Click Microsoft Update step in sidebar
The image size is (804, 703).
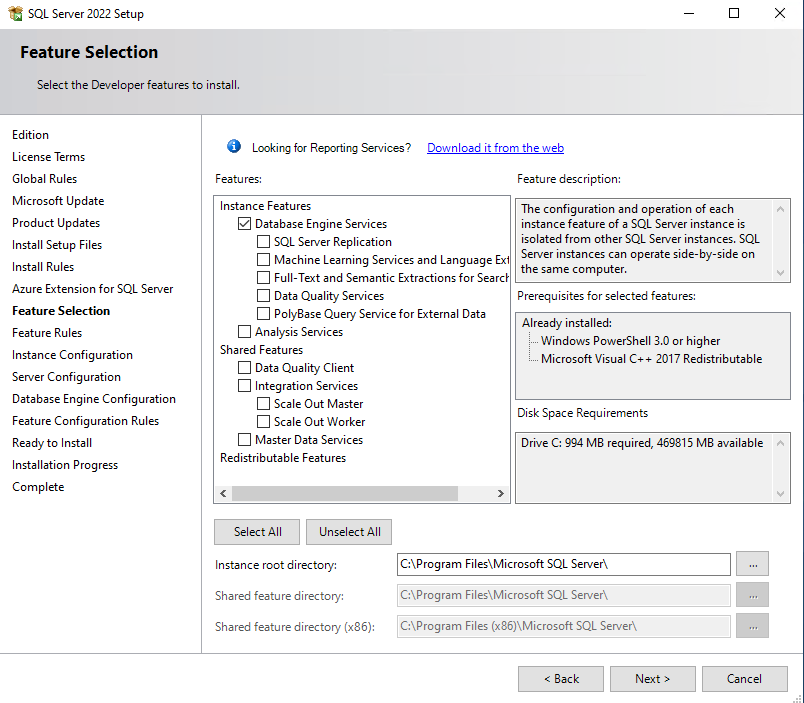point(58,201)
